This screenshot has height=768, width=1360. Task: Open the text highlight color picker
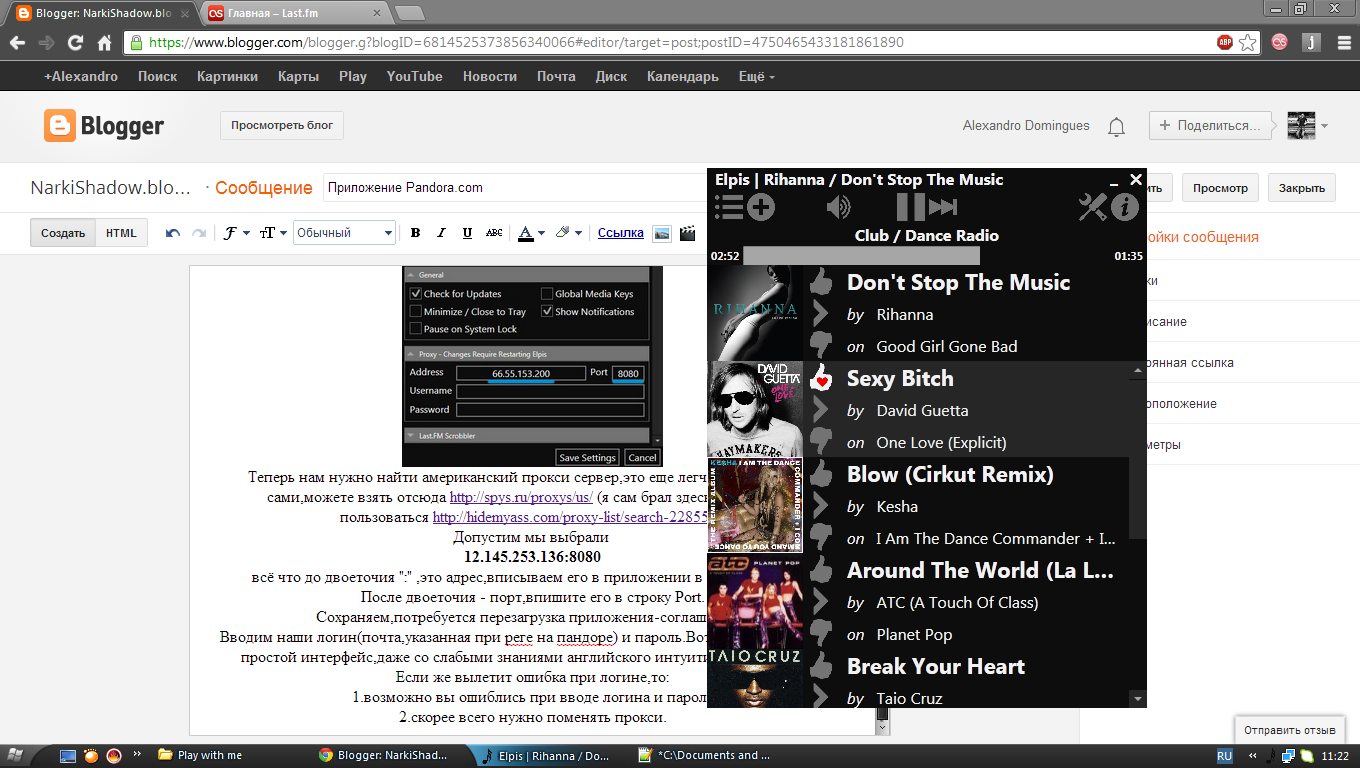tap(569, 233)
